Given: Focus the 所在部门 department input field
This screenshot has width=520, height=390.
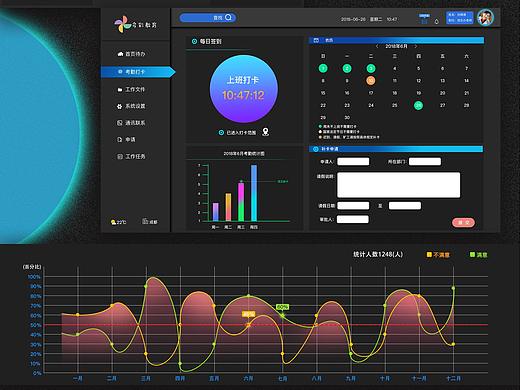Looking at the screenshot, I should pyautogui.click(x=425, y=162).
